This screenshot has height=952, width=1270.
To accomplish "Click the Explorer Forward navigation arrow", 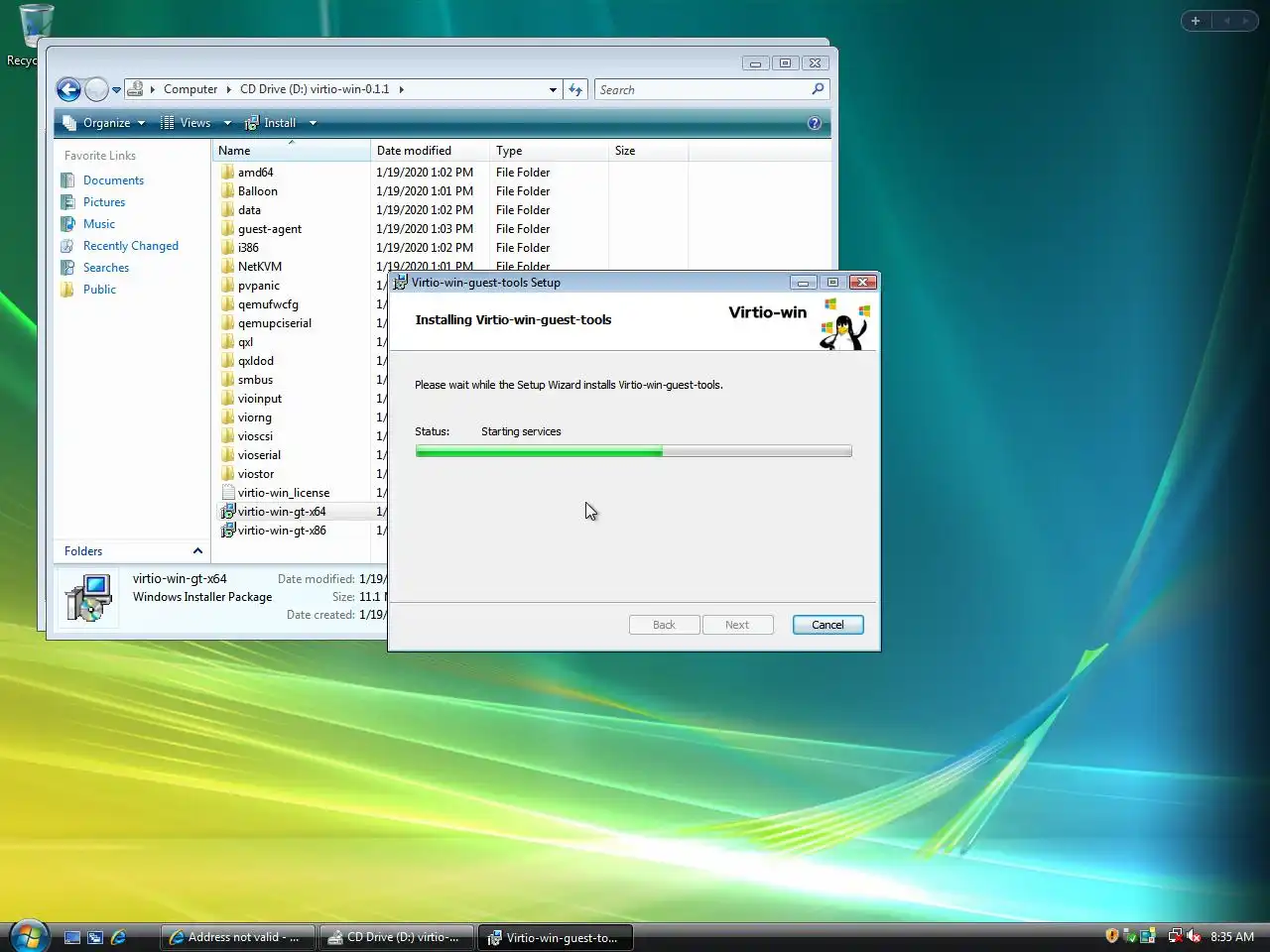I will click(96, 89).
